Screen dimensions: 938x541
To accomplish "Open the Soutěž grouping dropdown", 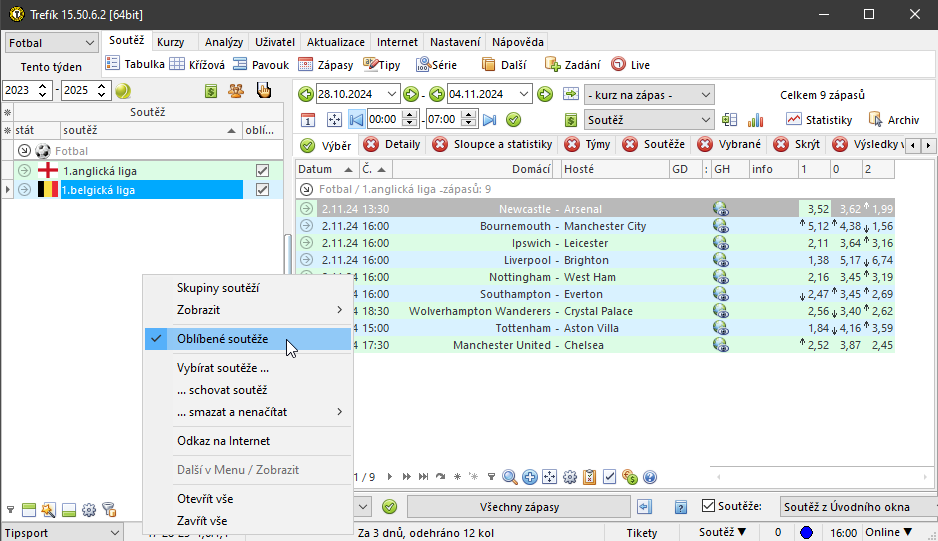I will [x=649, y=120].
